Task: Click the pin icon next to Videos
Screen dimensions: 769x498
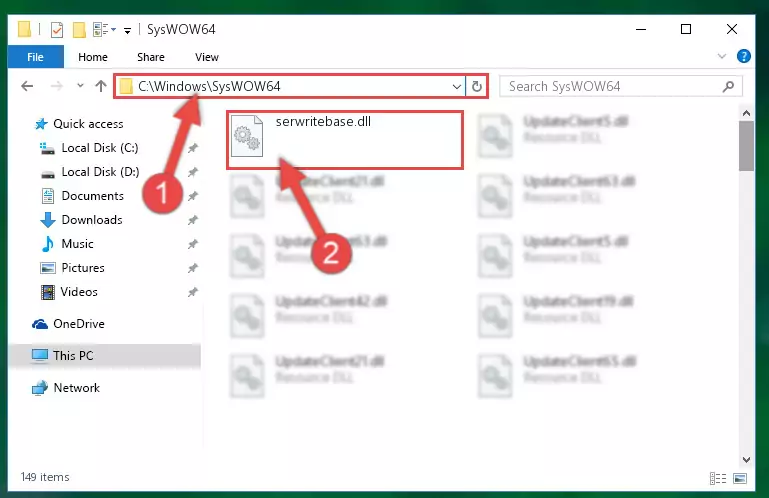Action: [193, 292]
